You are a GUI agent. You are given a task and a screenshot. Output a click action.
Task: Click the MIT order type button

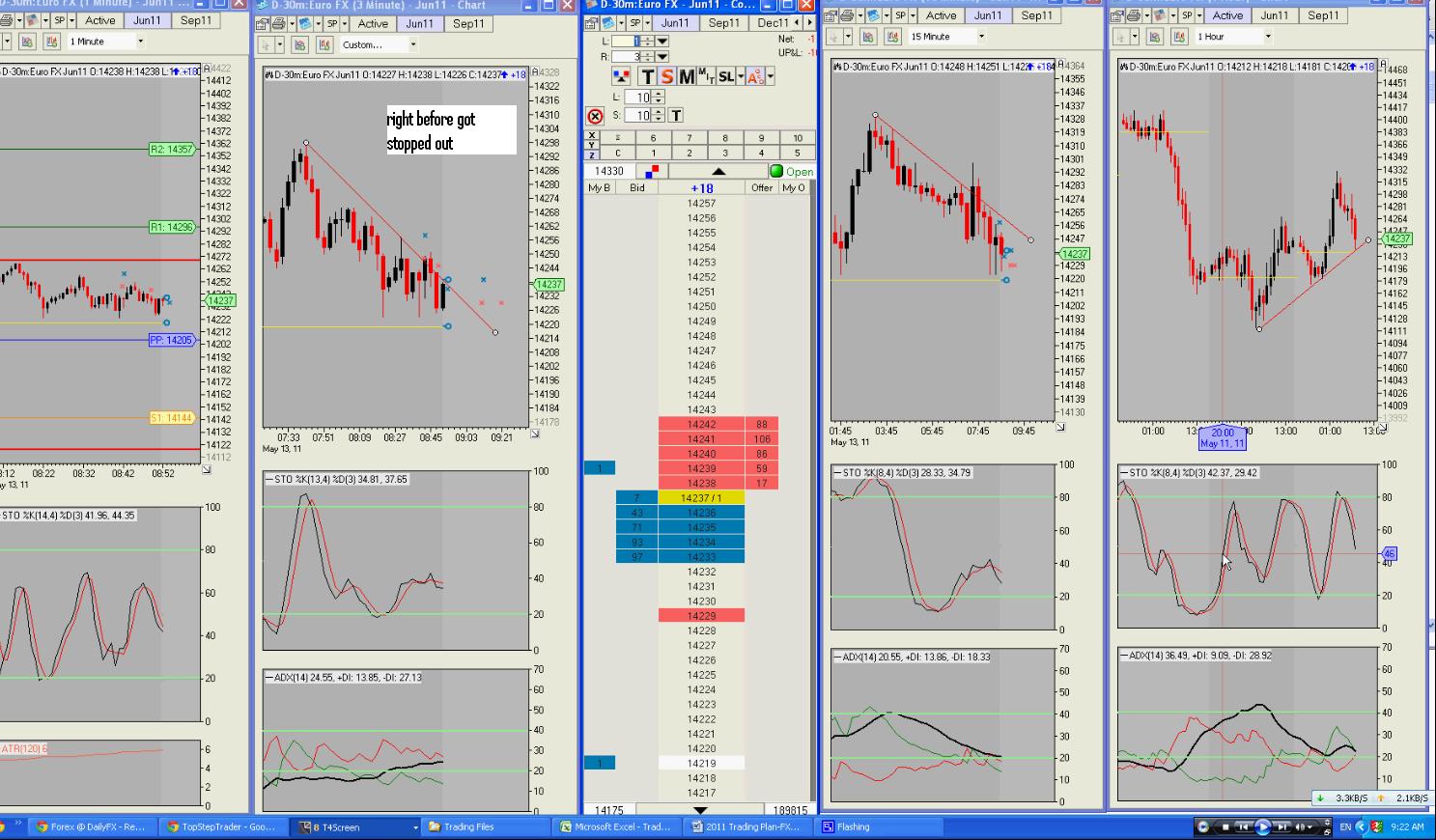point(706,76)
